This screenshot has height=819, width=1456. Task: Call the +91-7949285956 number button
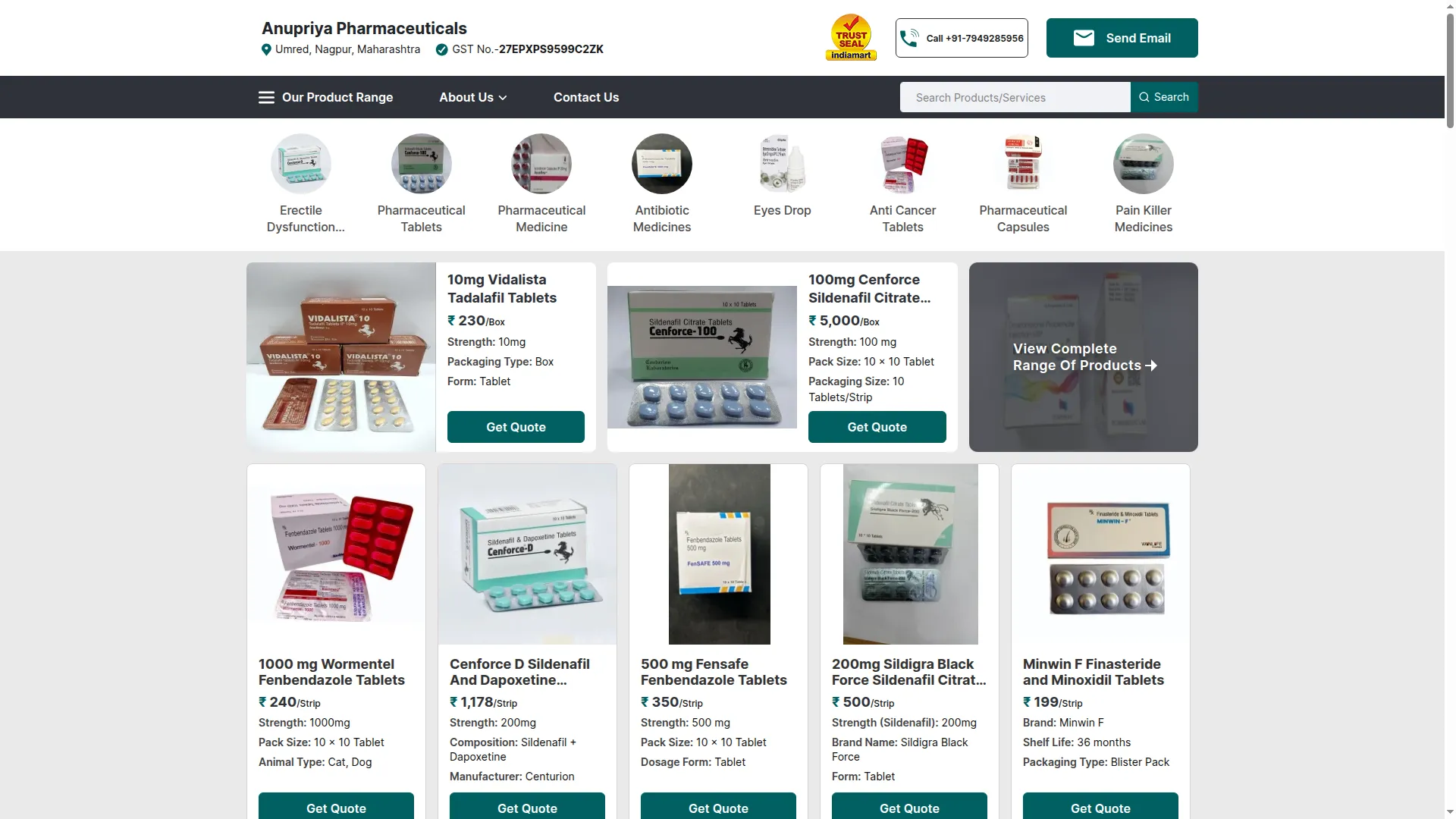click(x=962, y=38)
